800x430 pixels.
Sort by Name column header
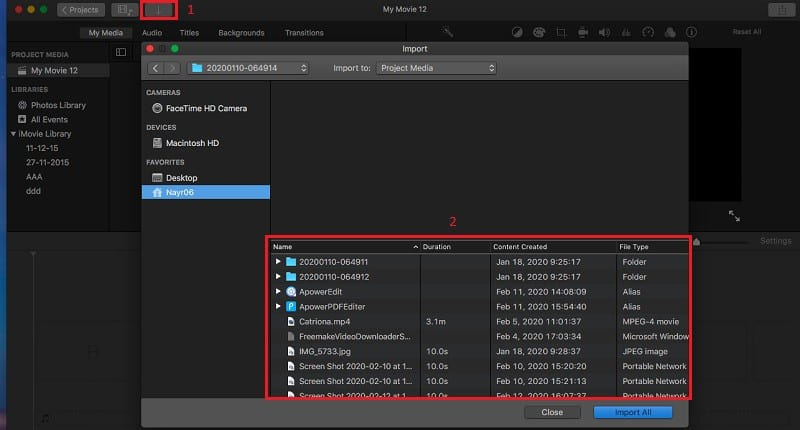[345, 246]
